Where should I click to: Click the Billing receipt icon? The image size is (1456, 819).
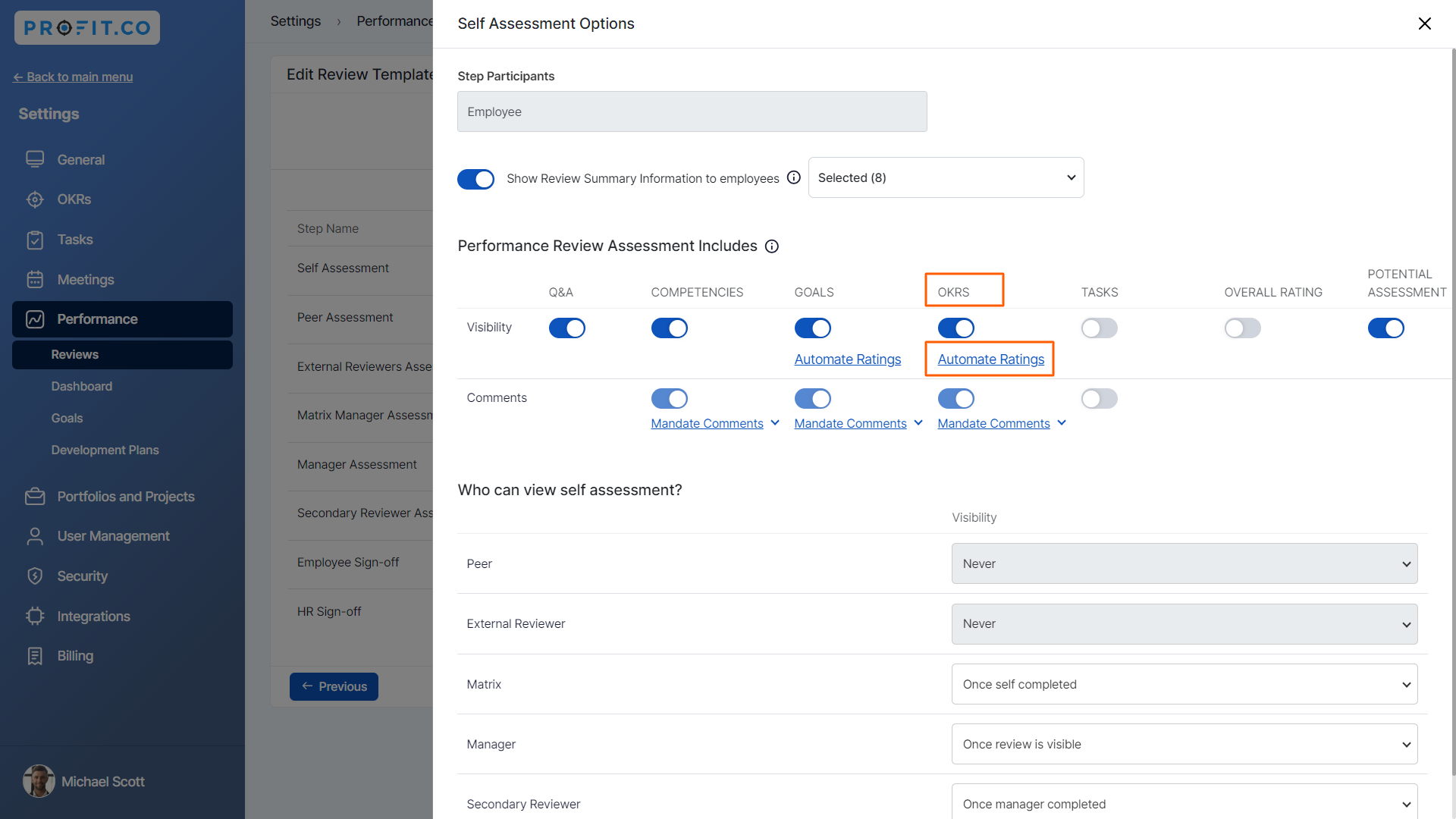pos(35,656)
